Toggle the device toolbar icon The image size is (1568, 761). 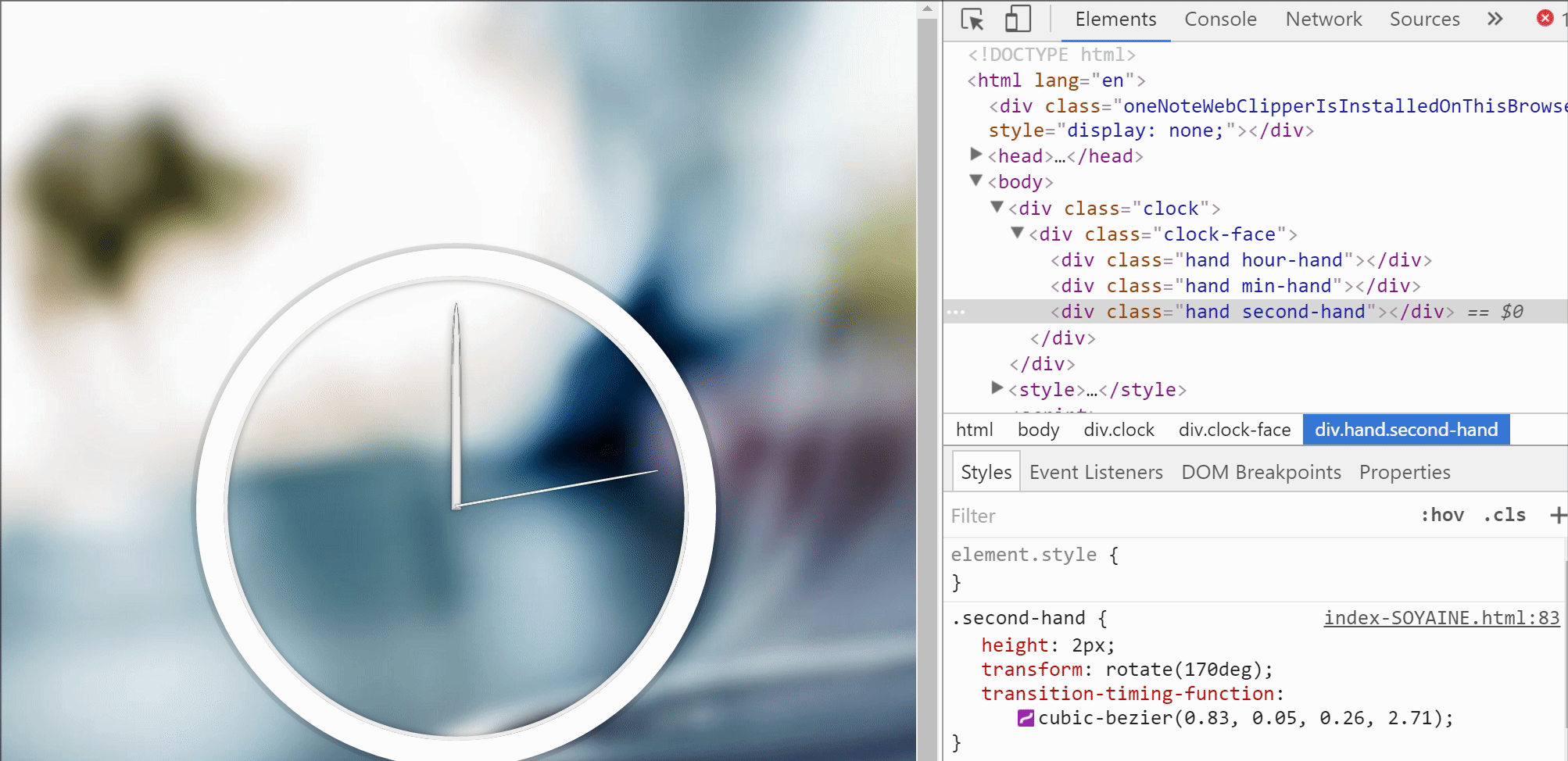[x=1018, y=19]
